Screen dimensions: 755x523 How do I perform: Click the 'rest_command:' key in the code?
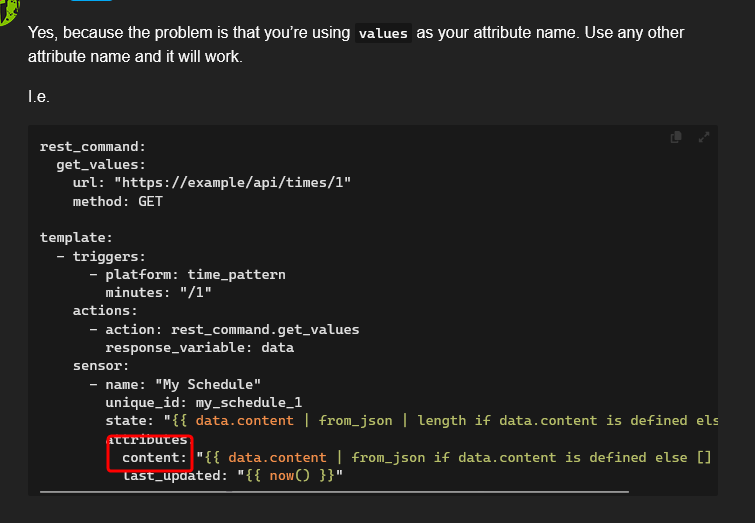click(x=93, y=147)
